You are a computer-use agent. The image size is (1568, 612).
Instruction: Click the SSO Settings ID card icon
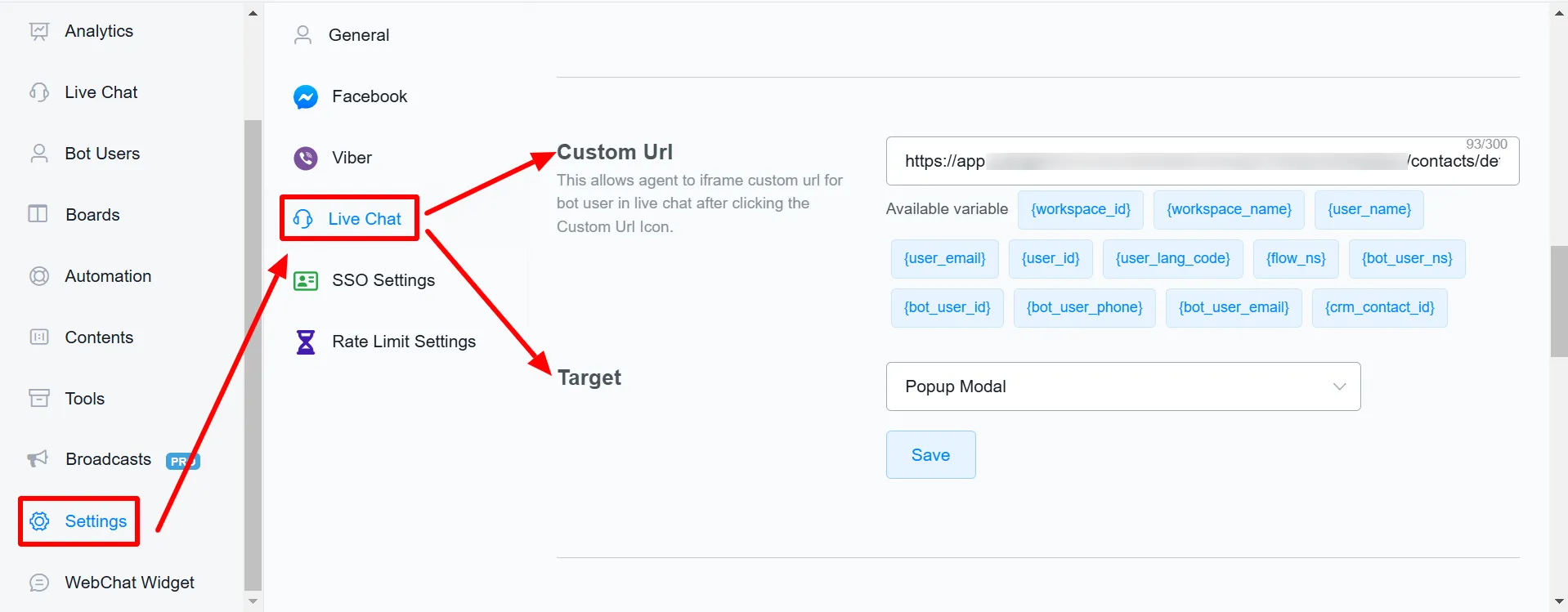306,281
